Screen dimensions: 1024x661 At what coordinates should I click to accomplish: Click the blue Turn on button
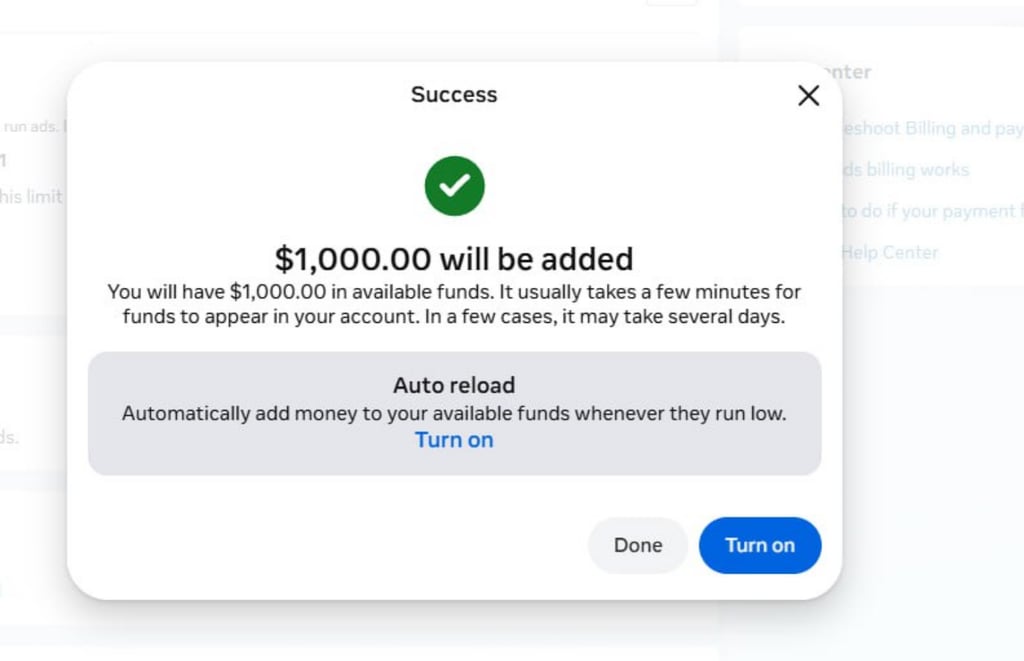pos(759,545)
